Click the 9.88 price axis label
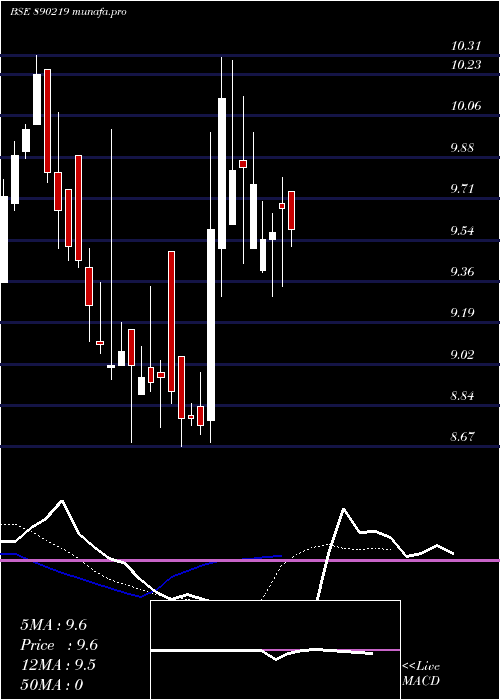This screenshot has width=500, height=700. click(x=462, y=148)
